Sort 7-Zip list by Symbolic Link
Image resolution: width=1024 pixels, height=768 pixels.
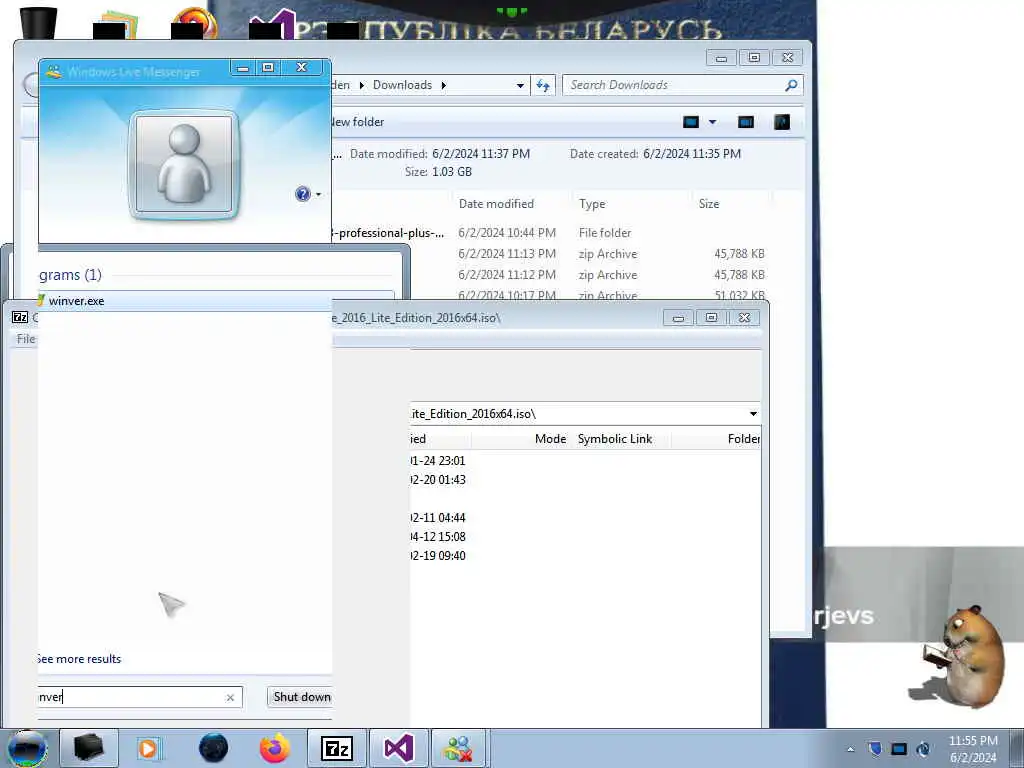[x=615, y=439]
